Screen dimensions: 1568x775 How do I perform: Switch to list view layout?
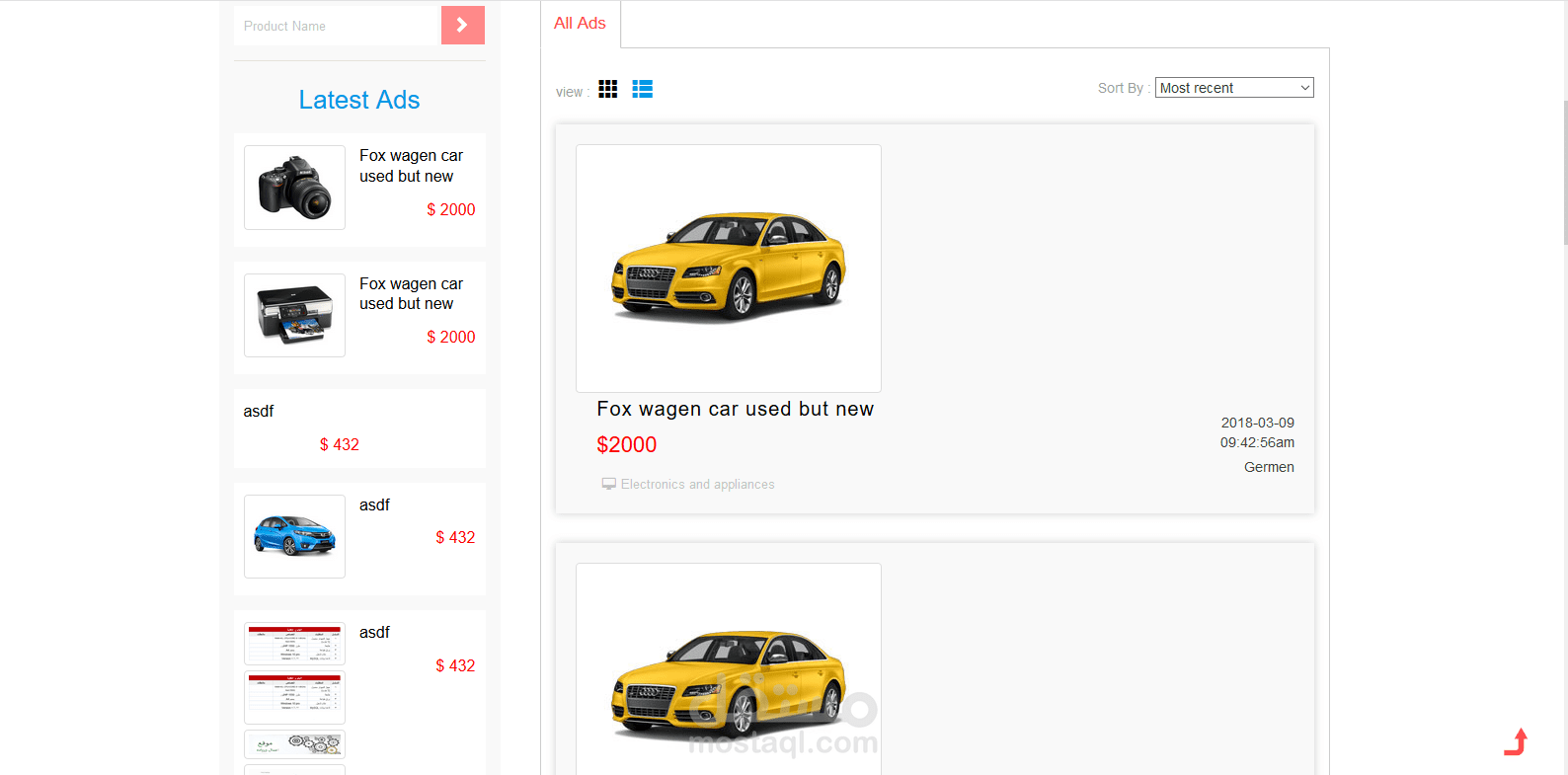click(x=643, y=89)
